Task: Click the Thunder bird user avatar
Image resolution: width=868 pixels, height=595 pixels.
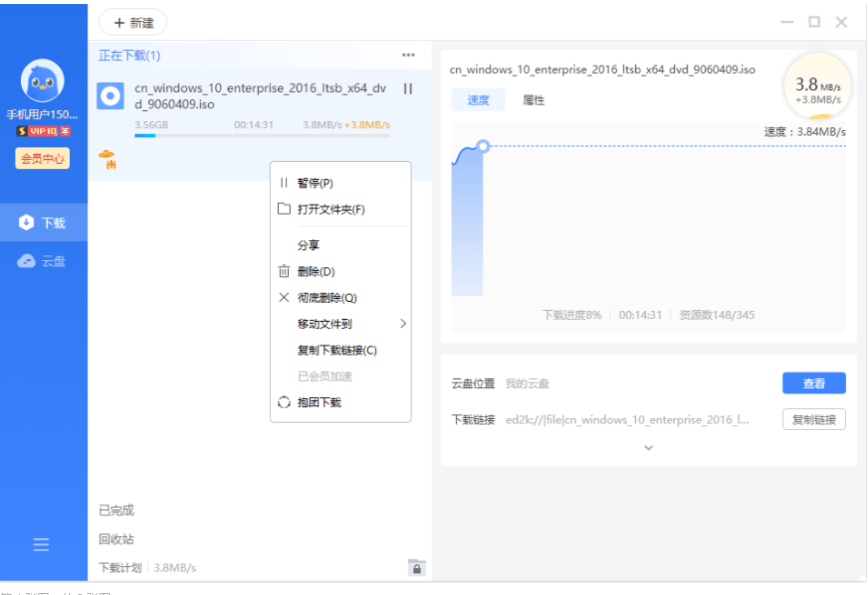Action: point(42,81)
